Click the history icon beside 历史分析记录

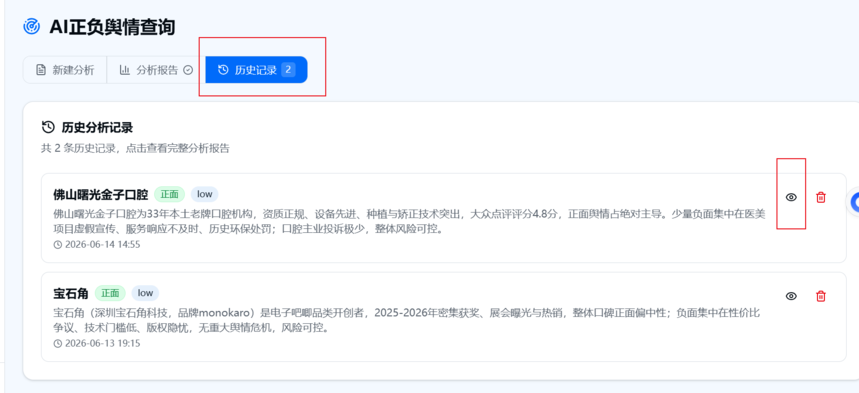pyautogui.click(x=48, y=128)
